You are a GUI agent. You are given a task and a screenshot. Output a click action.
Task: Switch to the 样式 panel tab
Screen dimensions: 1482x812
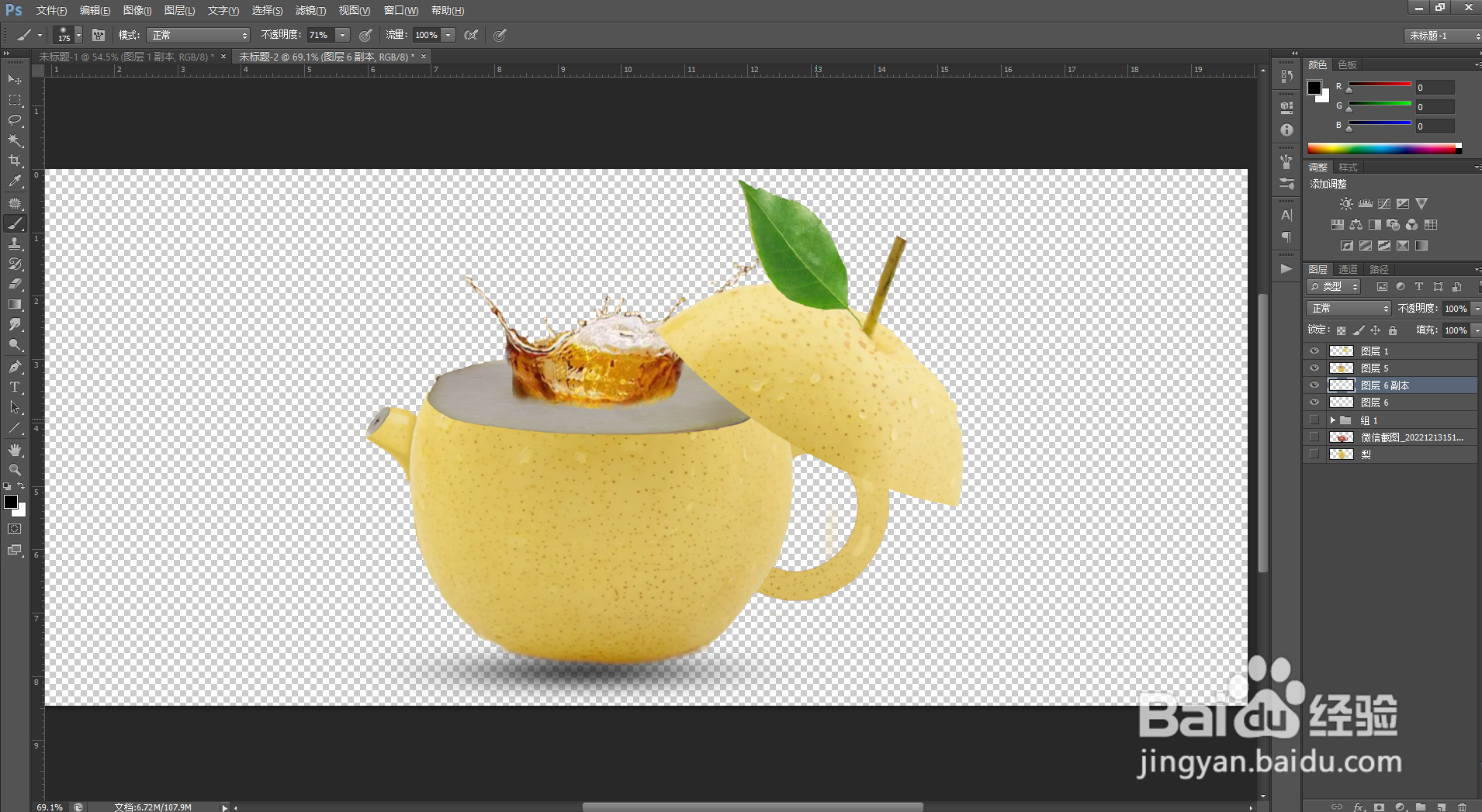pyautogui.click(x=1348, y=168)
